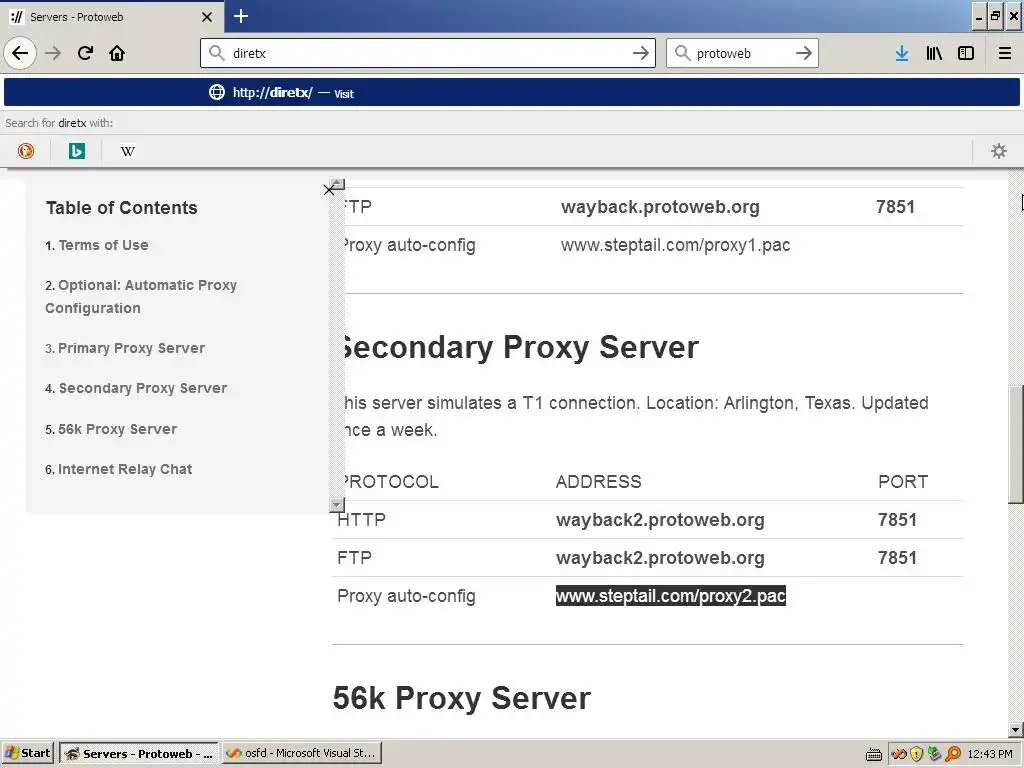Click the 56k Proxy Server heading
The height and width of the screenshot is (768, 1024).
click(462, 698)
